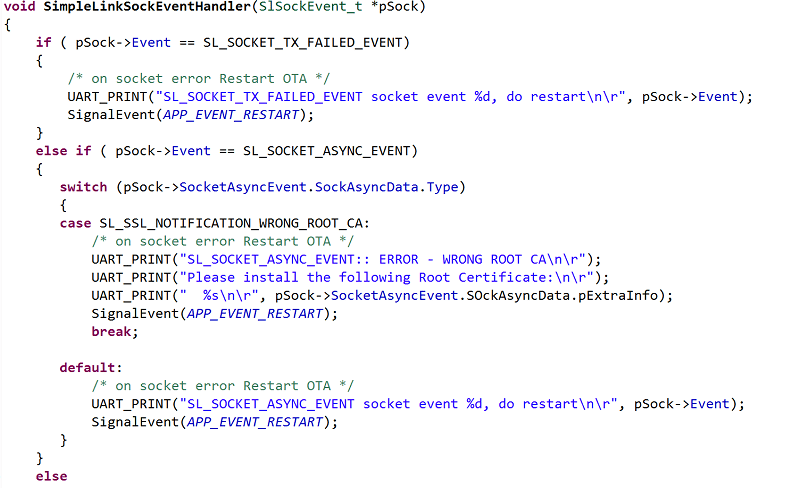Click the void return type keyword
The width and height of the screenshot is (800, 488).
20,8
